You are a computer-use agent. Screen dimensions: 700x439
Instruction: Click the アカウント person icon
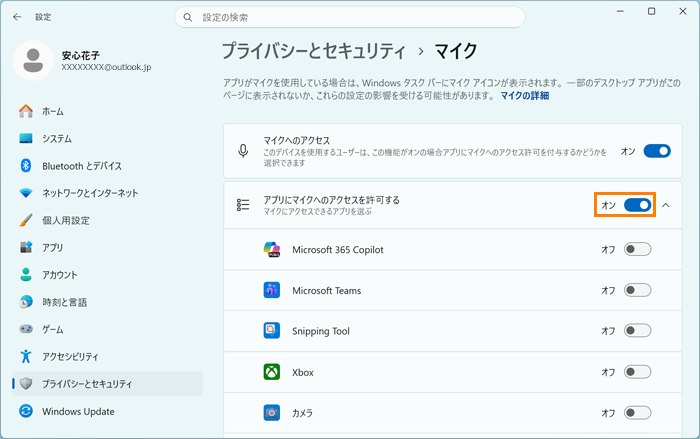(x=26, y=275)
